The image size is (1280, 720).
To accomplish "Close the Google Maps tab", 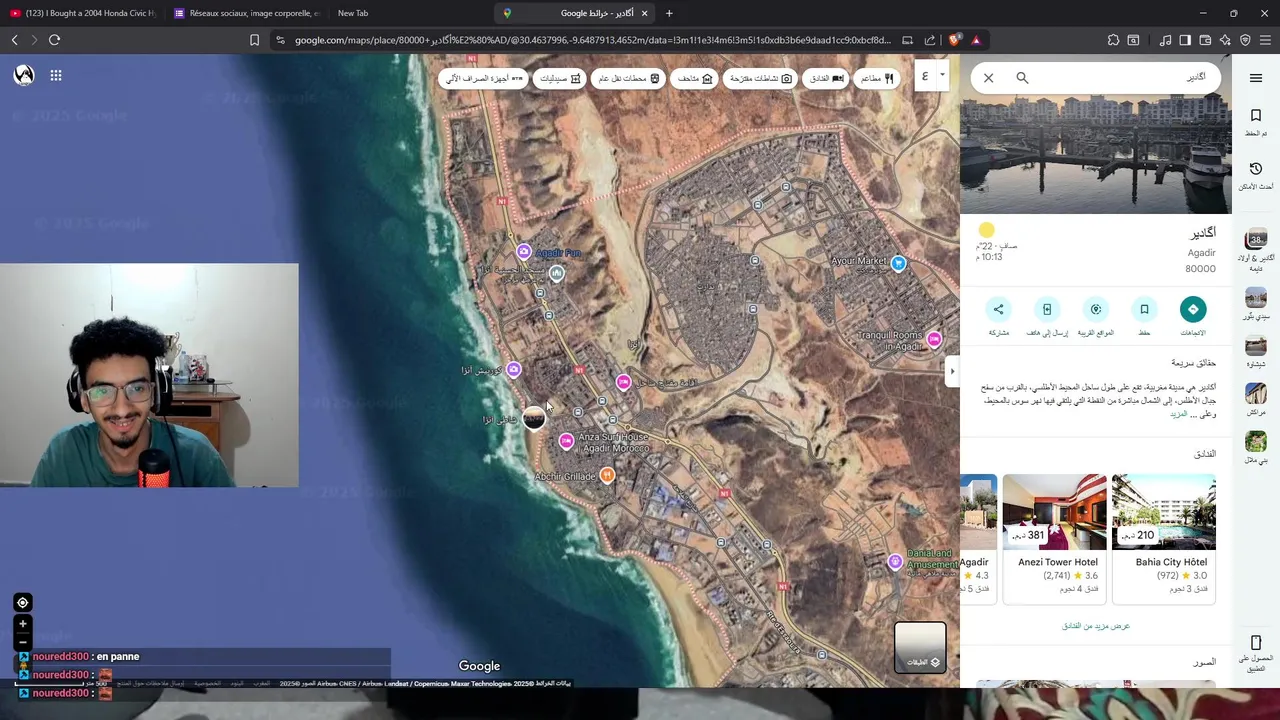I will pos(644,13).
